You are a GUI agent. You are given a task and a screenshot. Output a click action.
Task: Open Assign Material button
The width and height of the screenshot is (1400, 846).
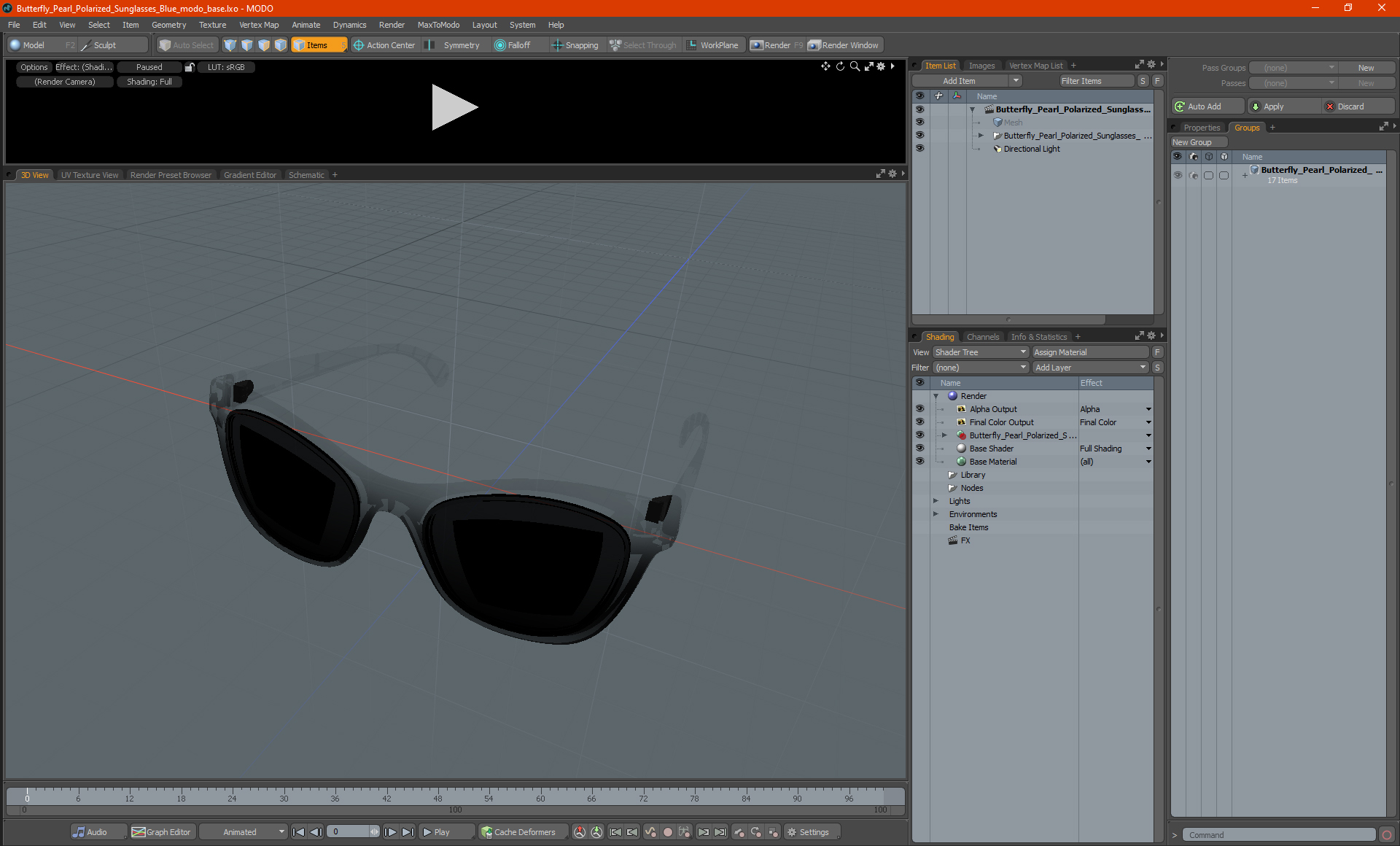point(1091,352)
